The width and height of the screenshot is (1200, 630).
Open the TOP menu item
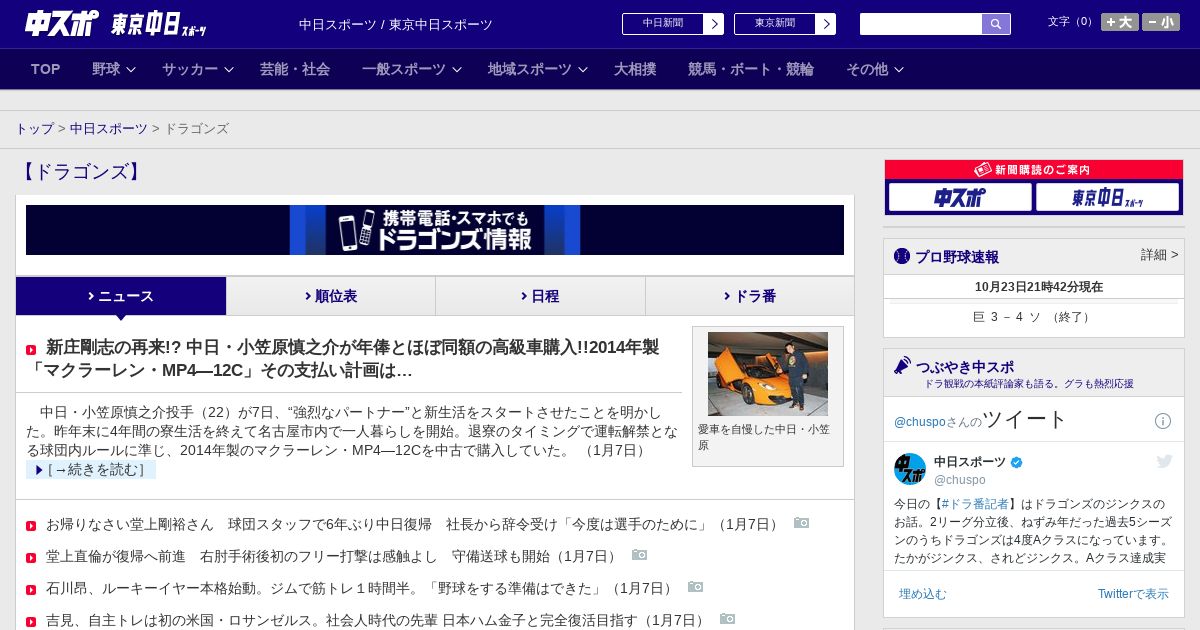click(46, 69)
